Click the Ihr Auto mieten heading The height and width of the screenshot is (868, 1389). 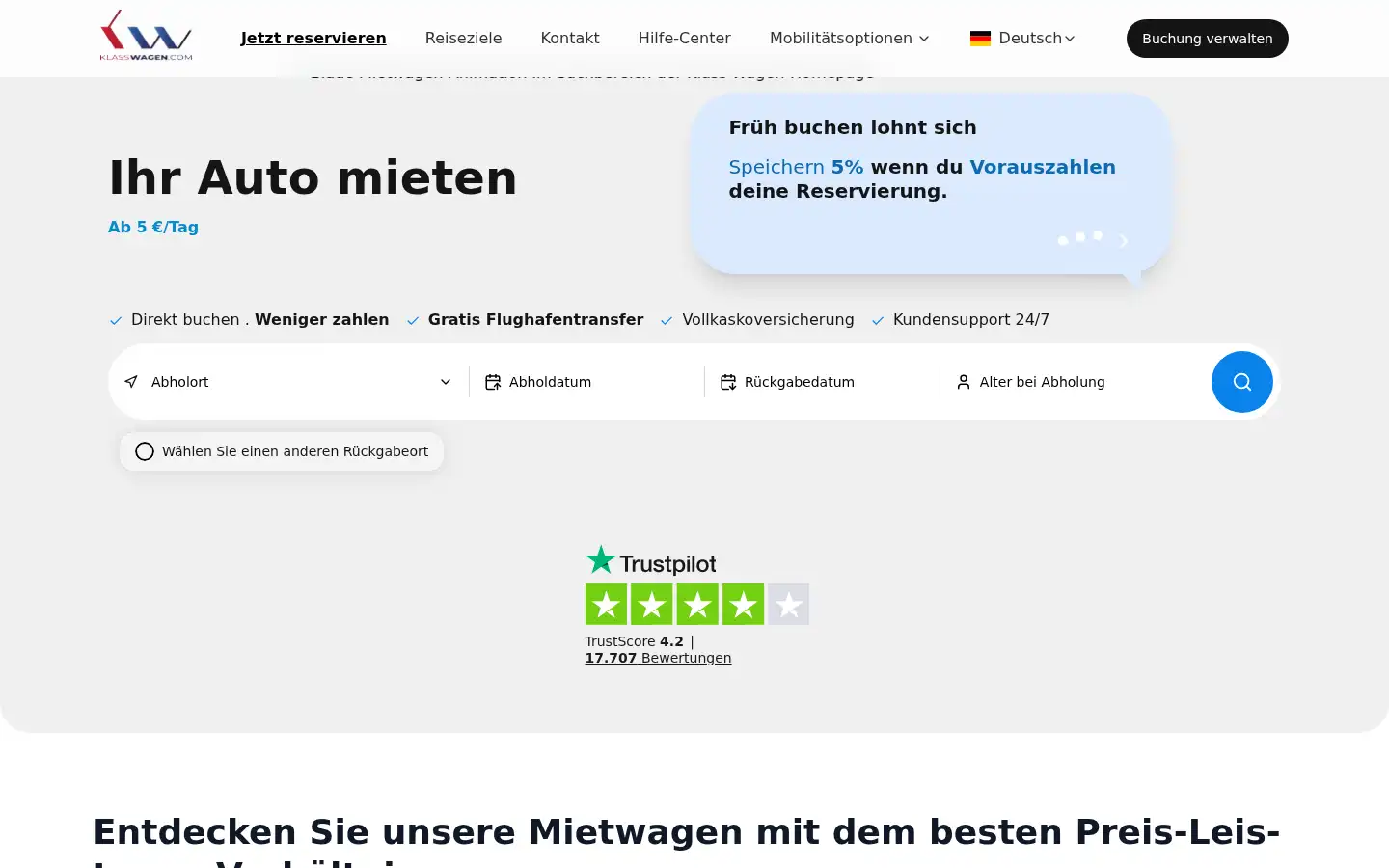click(x=313, y=177)
